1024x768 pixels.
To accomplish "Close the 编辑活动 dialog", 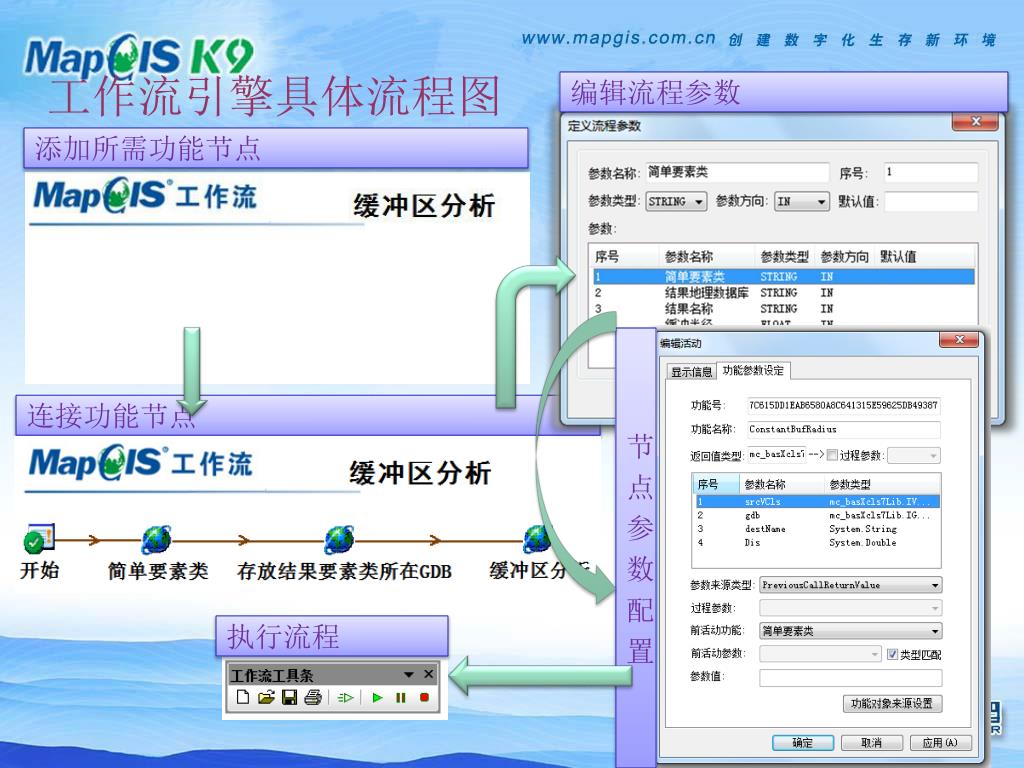I will tap(959, 340).
